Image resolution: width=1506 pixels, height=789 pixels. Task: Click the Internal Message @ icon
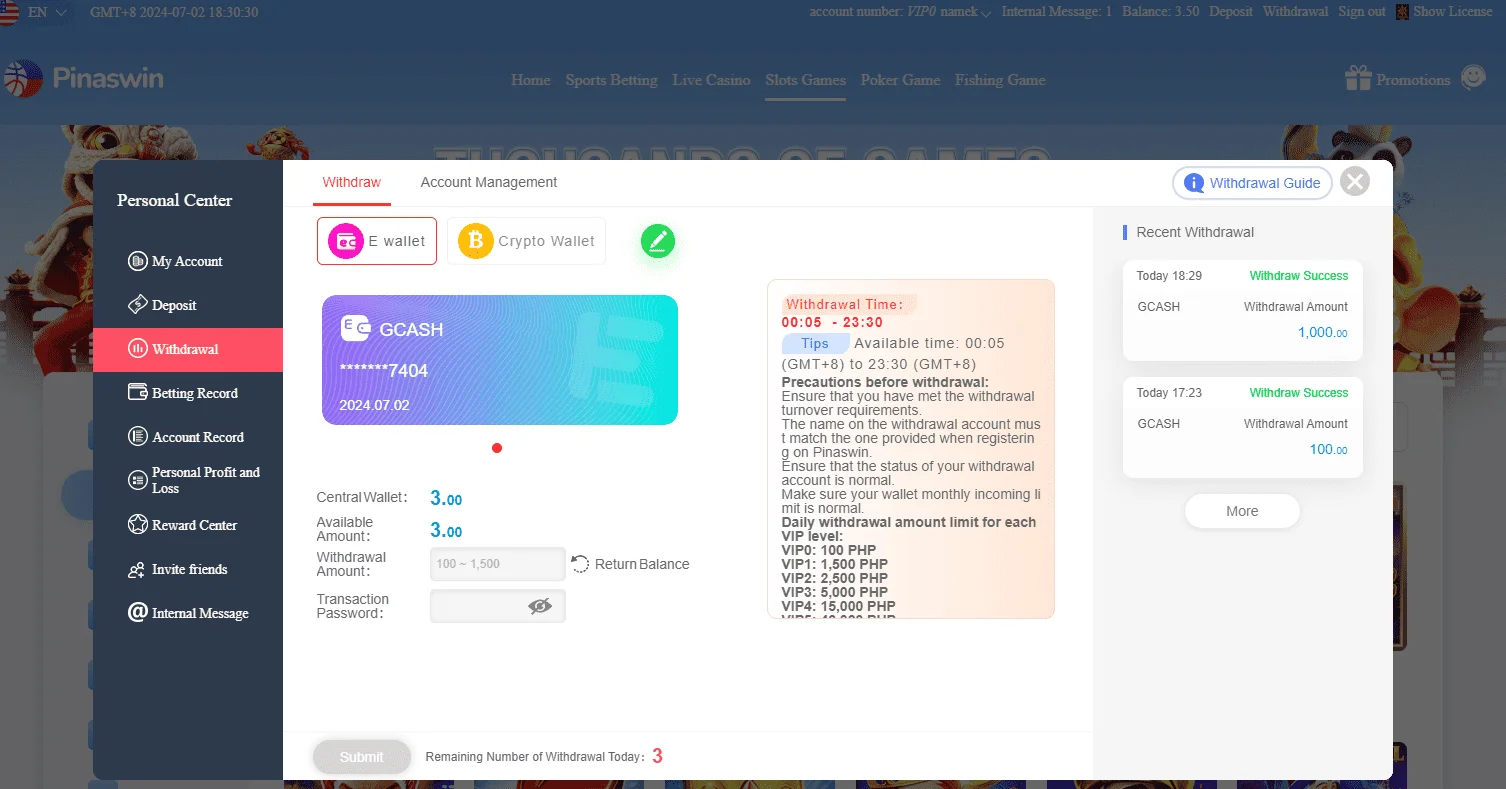pos(138,613)
